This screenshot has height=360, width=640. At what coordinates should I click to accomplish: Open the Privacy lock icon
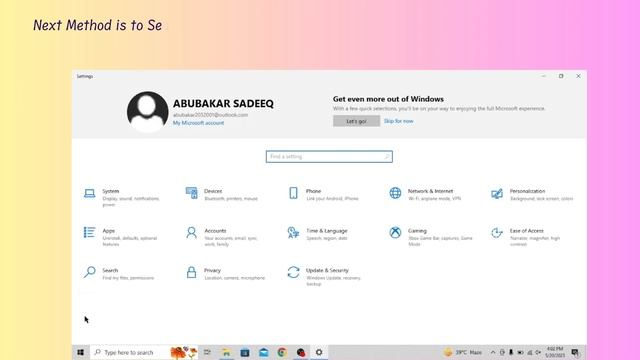[191, 272]
